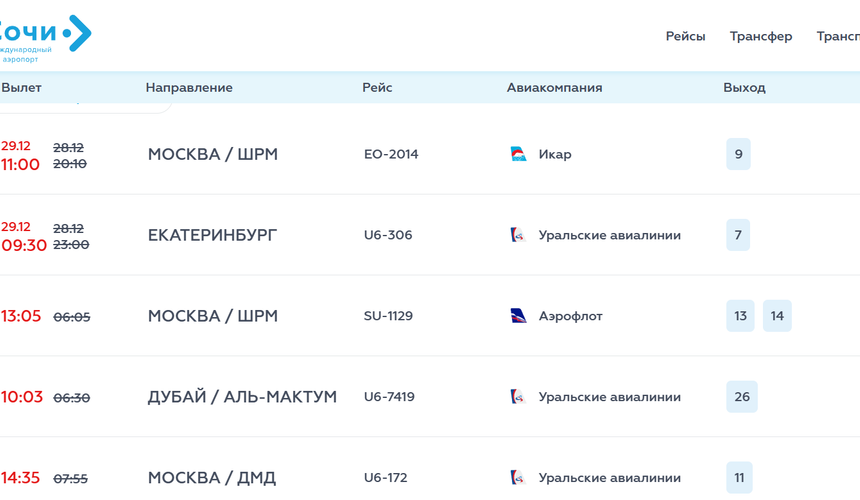Click the Икар airline name

pos(555,154)
